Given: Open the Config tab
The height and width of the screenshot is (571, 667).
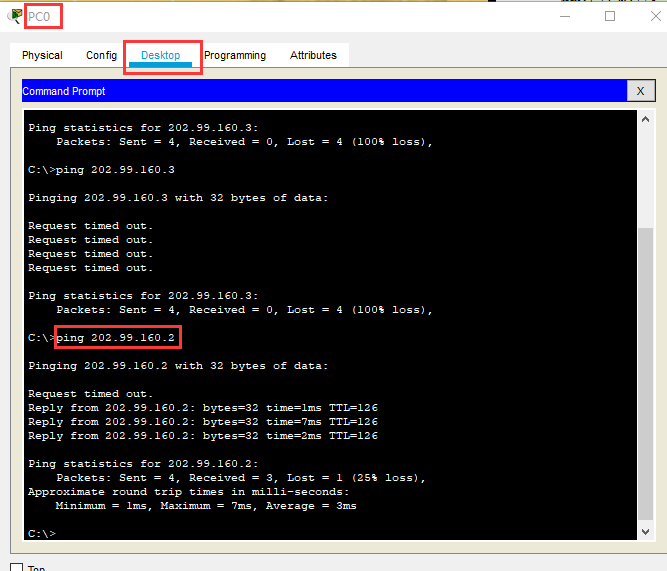Looking at the screenshot, I should pos(101,56).
